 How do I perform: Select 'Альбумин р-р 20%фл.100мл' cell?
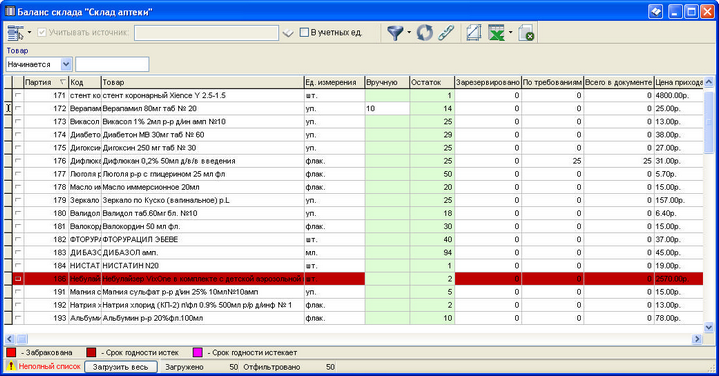(x=202, y=318)
